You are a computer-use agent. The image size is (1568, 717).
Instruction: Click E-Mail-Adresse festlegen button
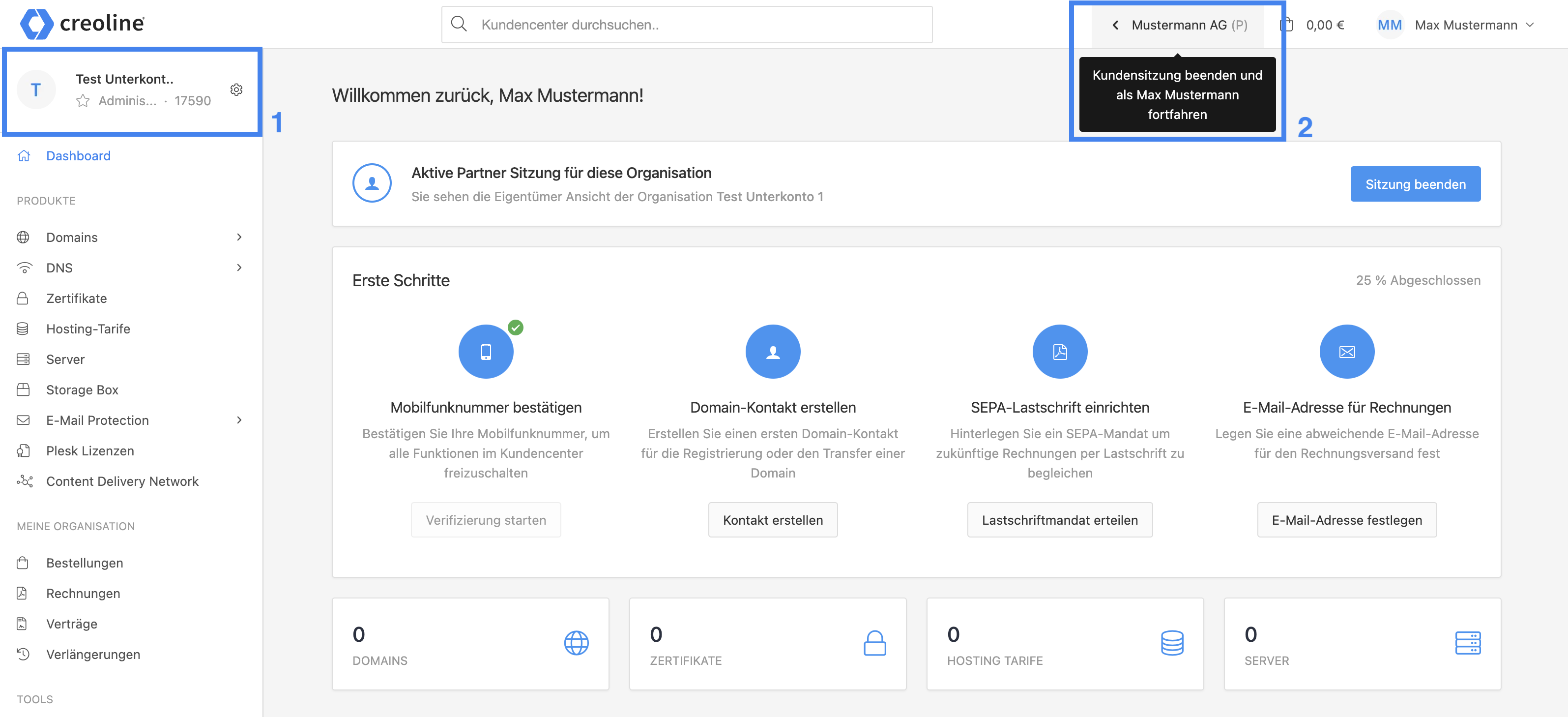click(1346, 520)
